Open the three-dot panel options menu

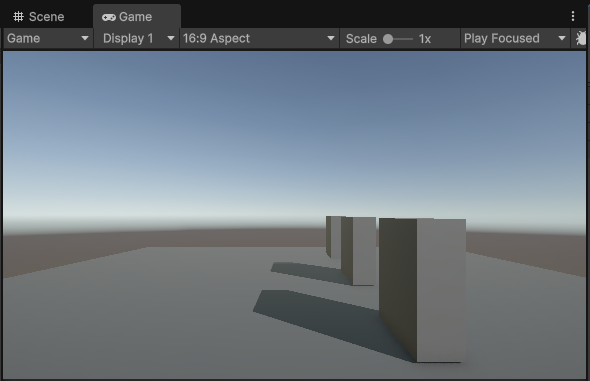573,16
